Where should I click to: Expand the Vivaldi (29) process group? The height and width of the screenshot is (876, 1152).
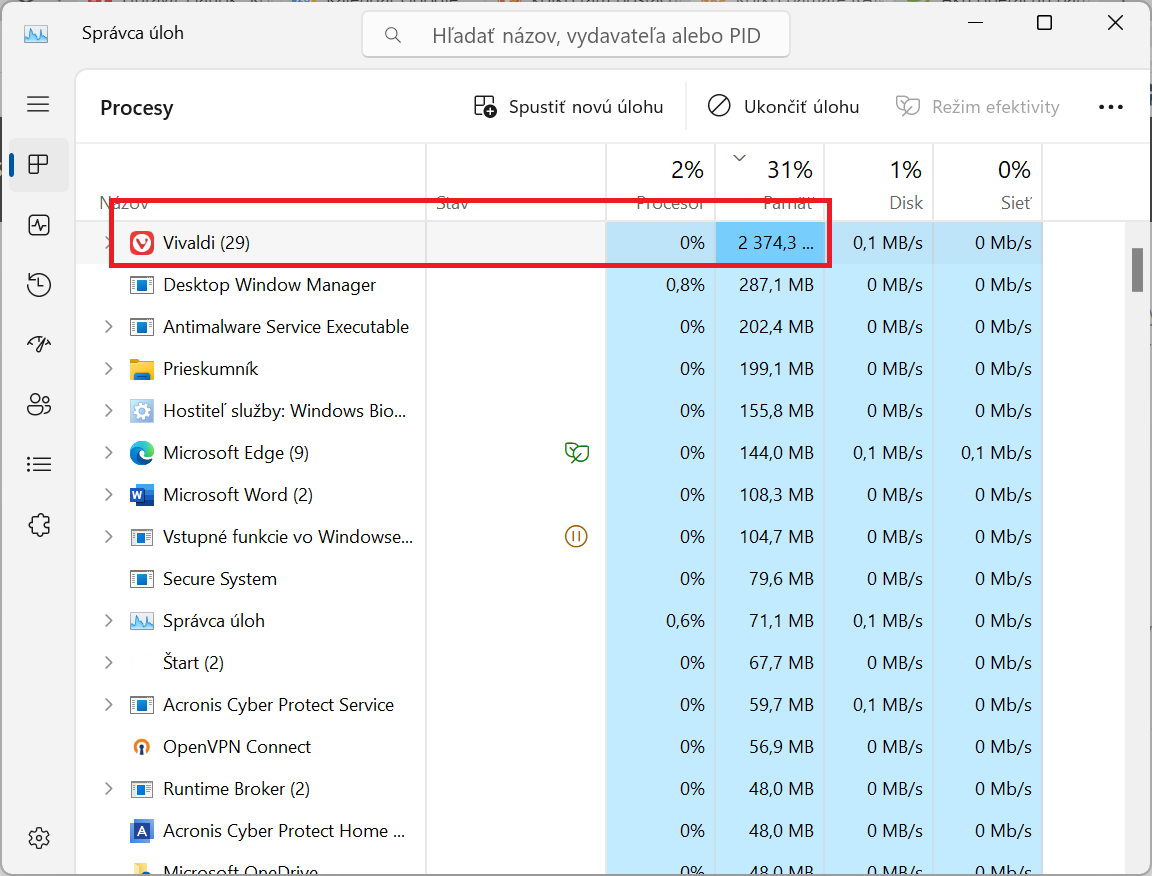tap(109, 243)
